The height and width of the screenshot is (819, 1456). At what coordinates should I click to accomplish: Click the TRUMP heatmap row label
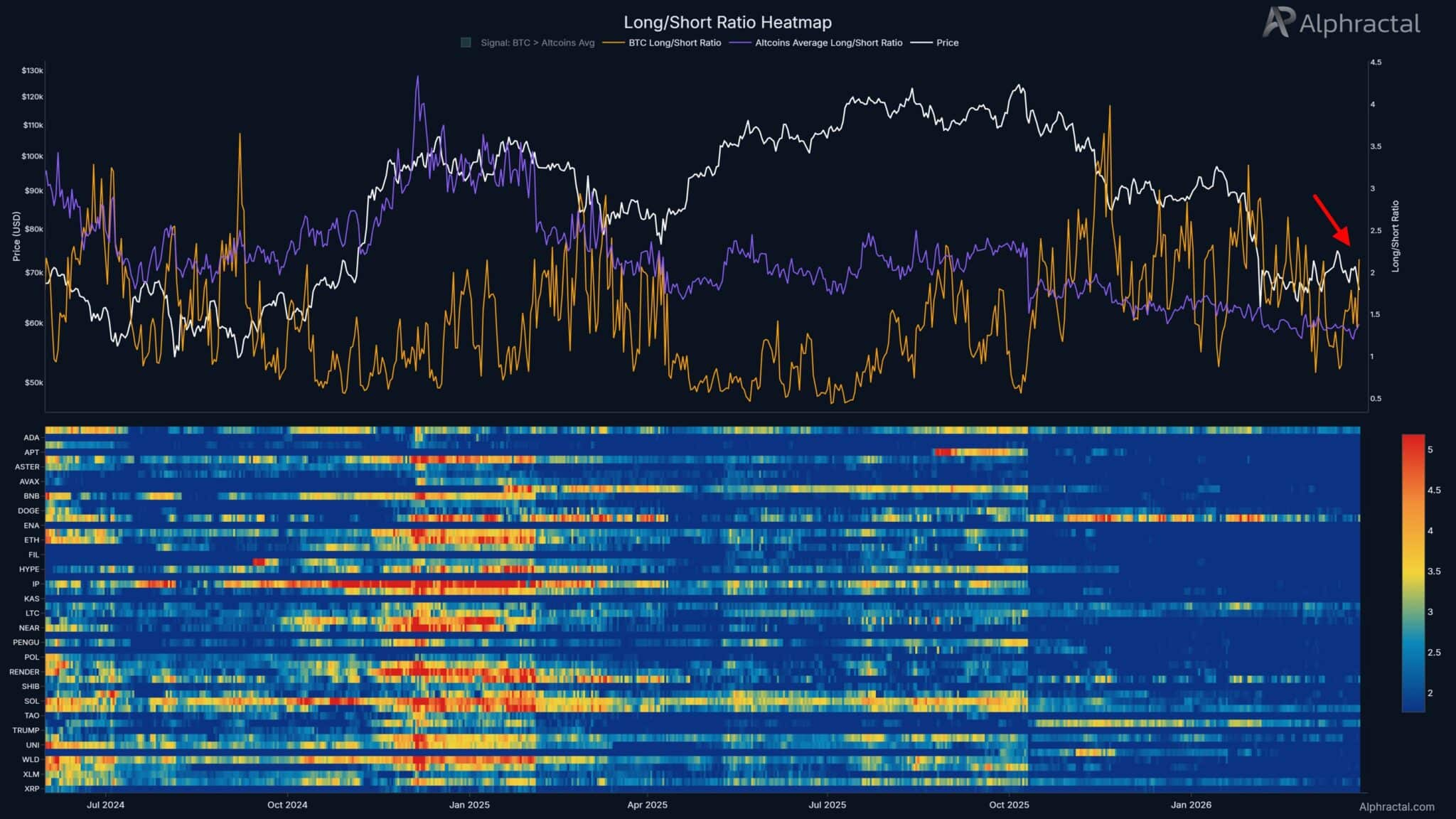click(26, 730)
